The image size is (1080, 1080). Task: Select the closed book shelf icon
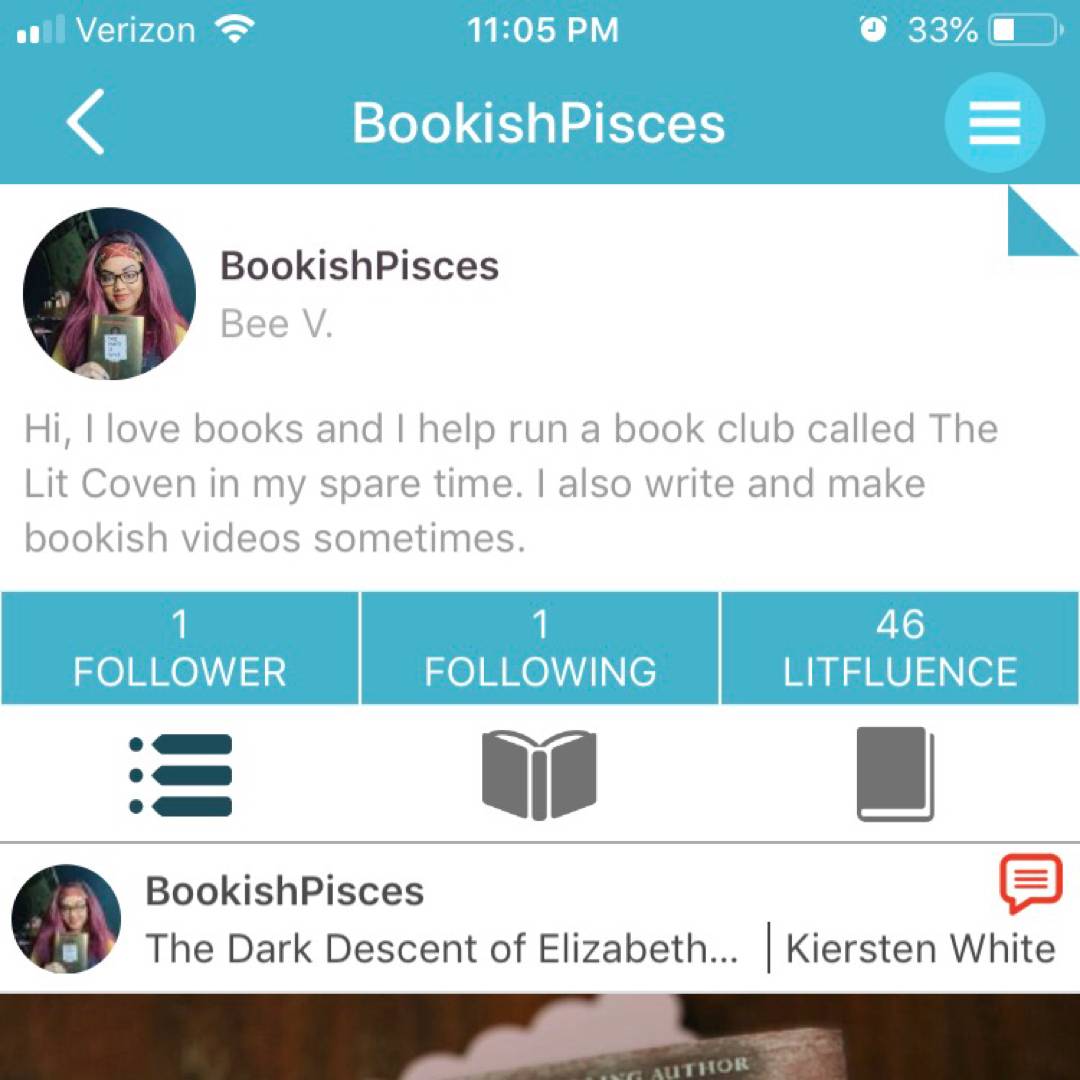895,774
